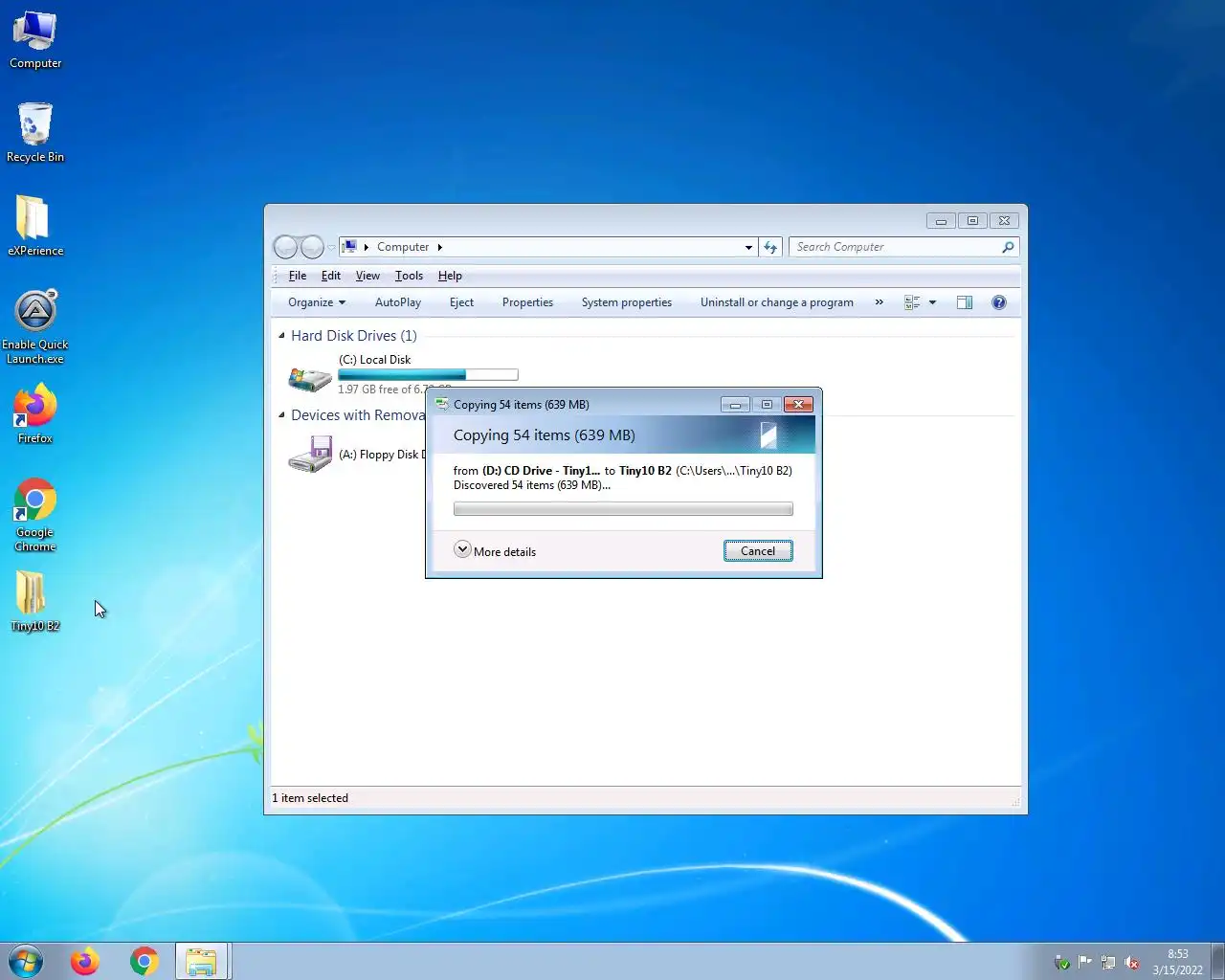Click the taskbar clock showing 8:53
This screenshot has width=1225, height=980.
pyautogui.click(x=1178, y=962)
